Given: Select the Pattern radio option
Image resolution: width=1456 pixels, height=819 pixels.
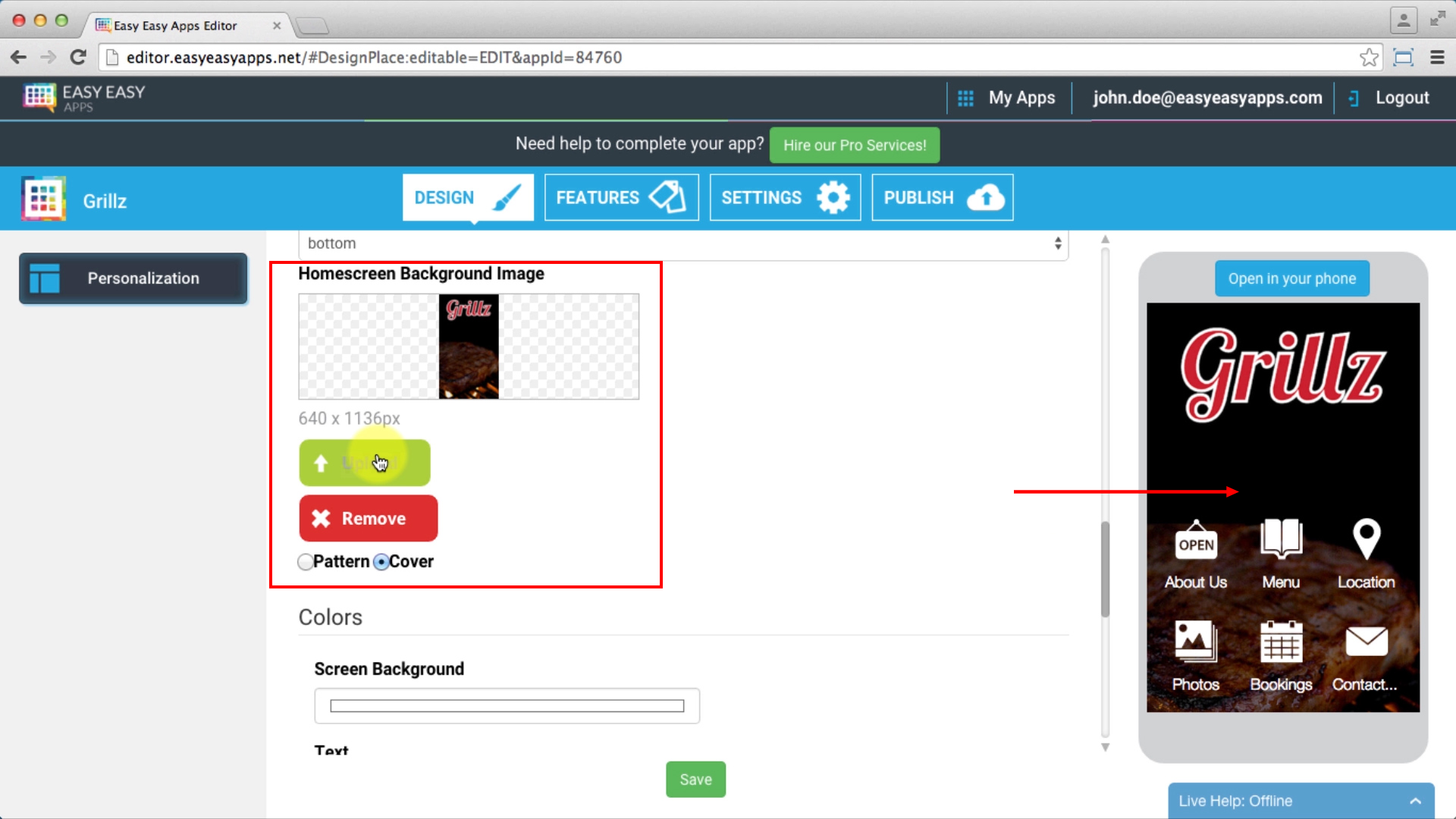Looking at the screenshot, I should pyautogui.click(x=306, y=562).
